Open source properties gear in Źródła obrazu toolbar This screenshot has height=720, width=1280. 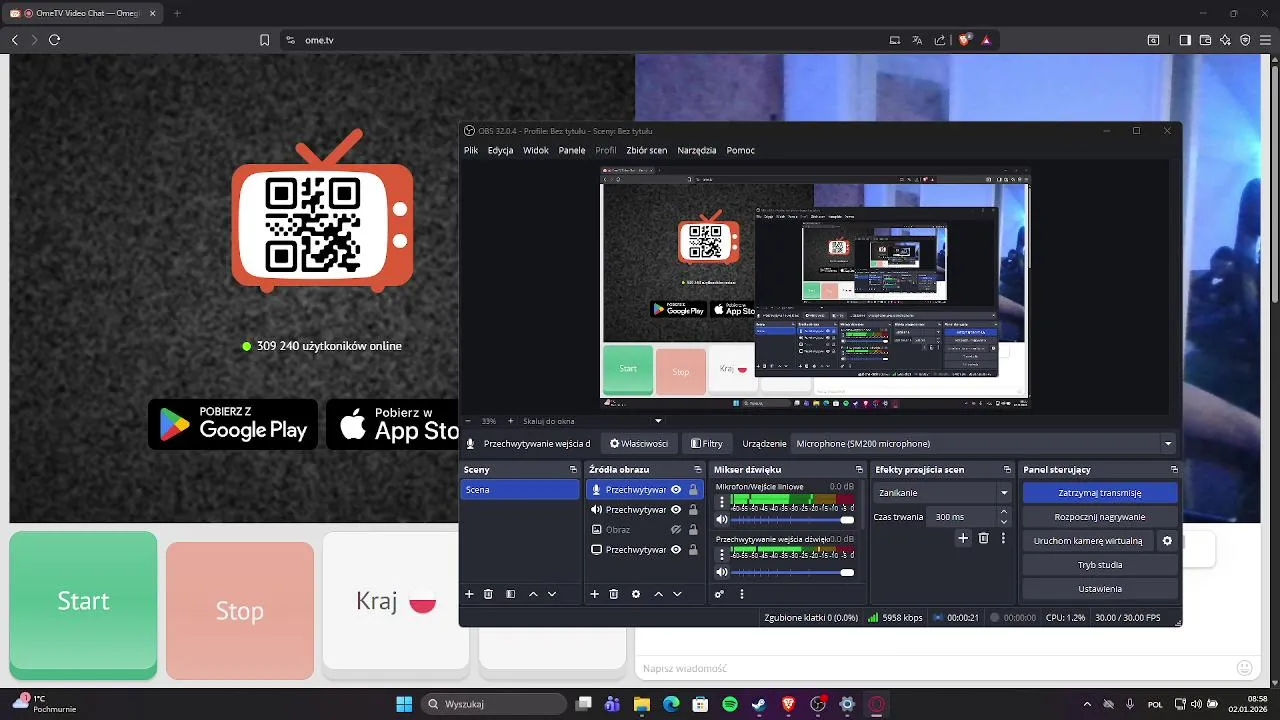pyautogui.click(x=636, y=594)
